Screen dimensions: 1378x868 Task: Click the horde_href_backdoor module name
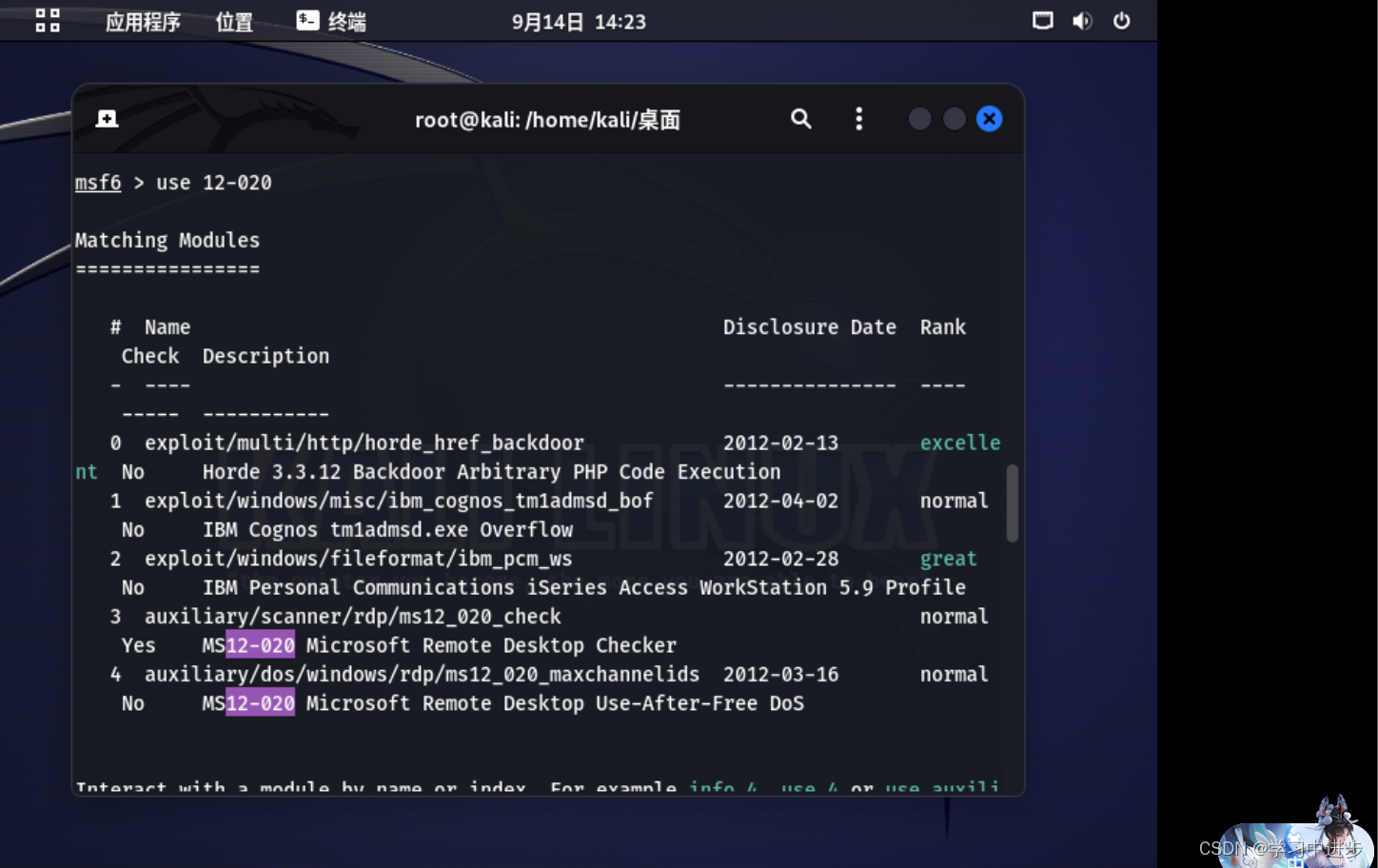point(364,442)
